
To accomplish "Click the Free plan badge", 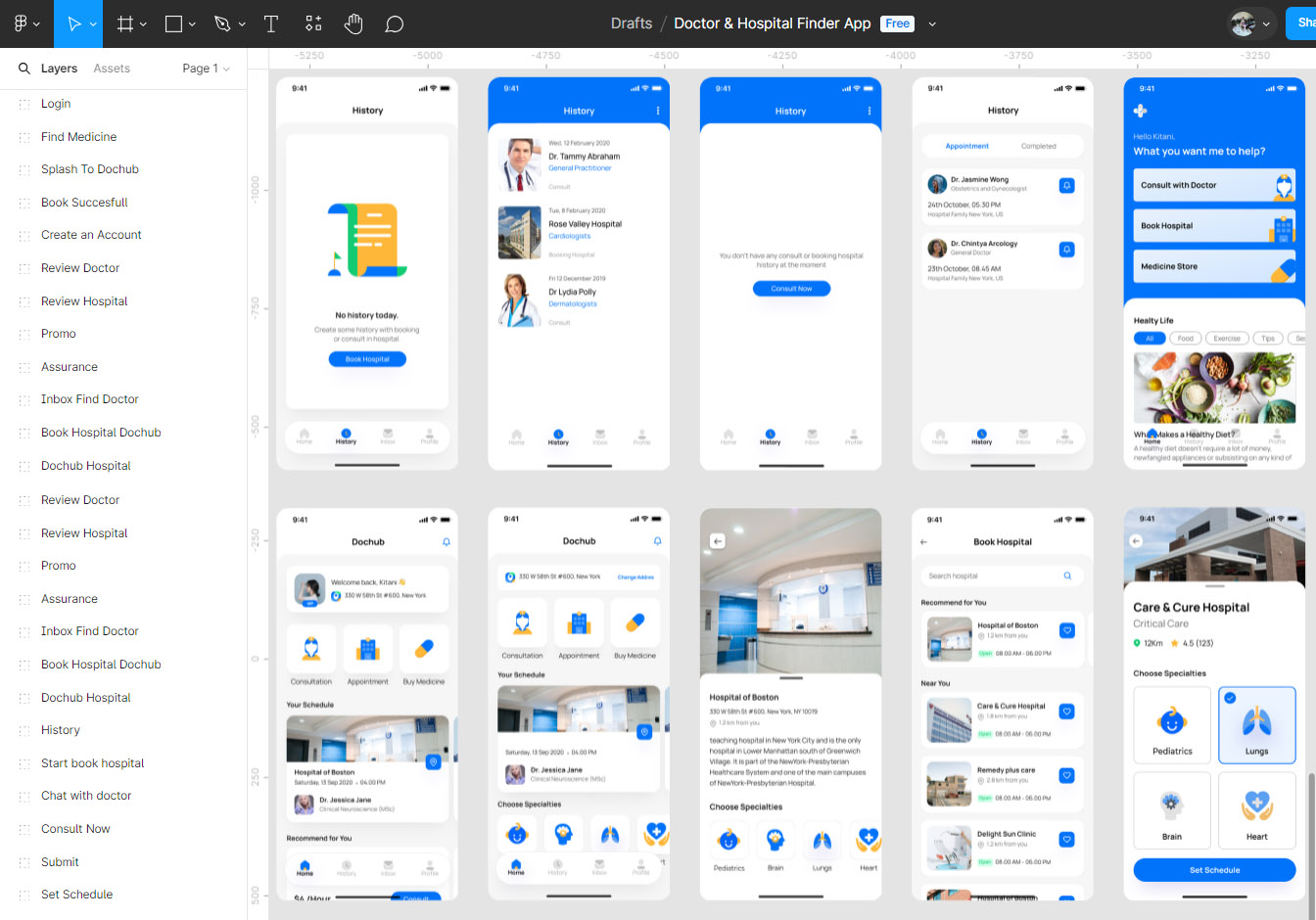I will (897, 23).
